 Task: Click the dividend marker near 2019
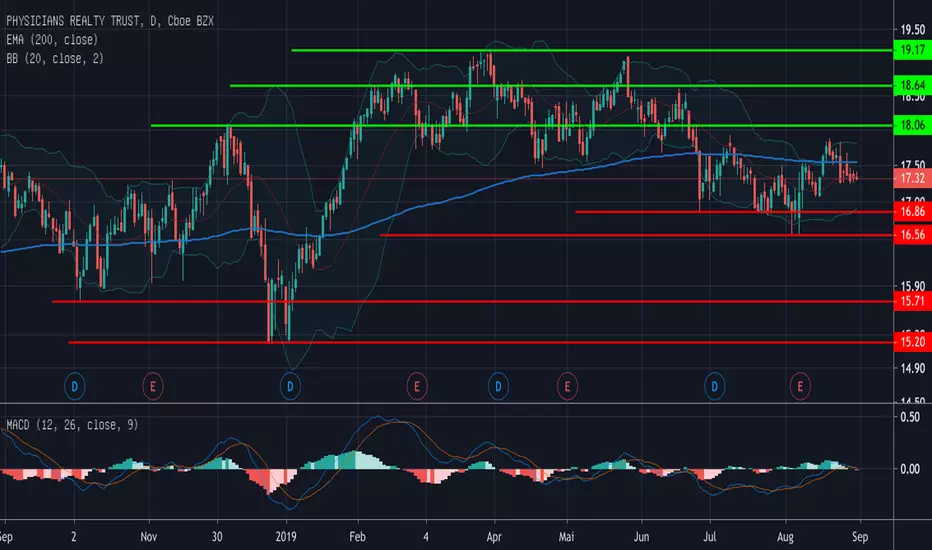290,386
